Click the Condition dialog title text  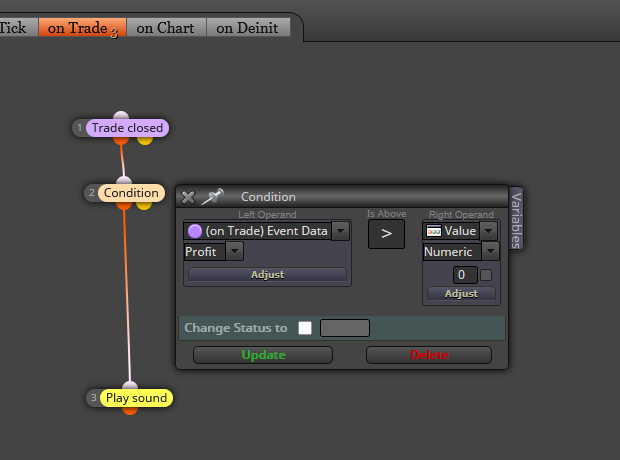pos(268,197)
